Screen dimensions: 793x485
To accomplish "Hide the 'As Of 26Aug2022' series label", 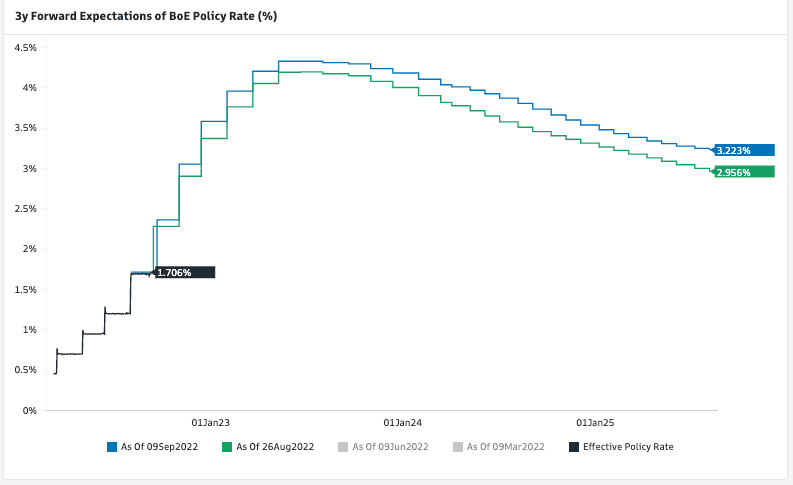I will coord(275,446).
